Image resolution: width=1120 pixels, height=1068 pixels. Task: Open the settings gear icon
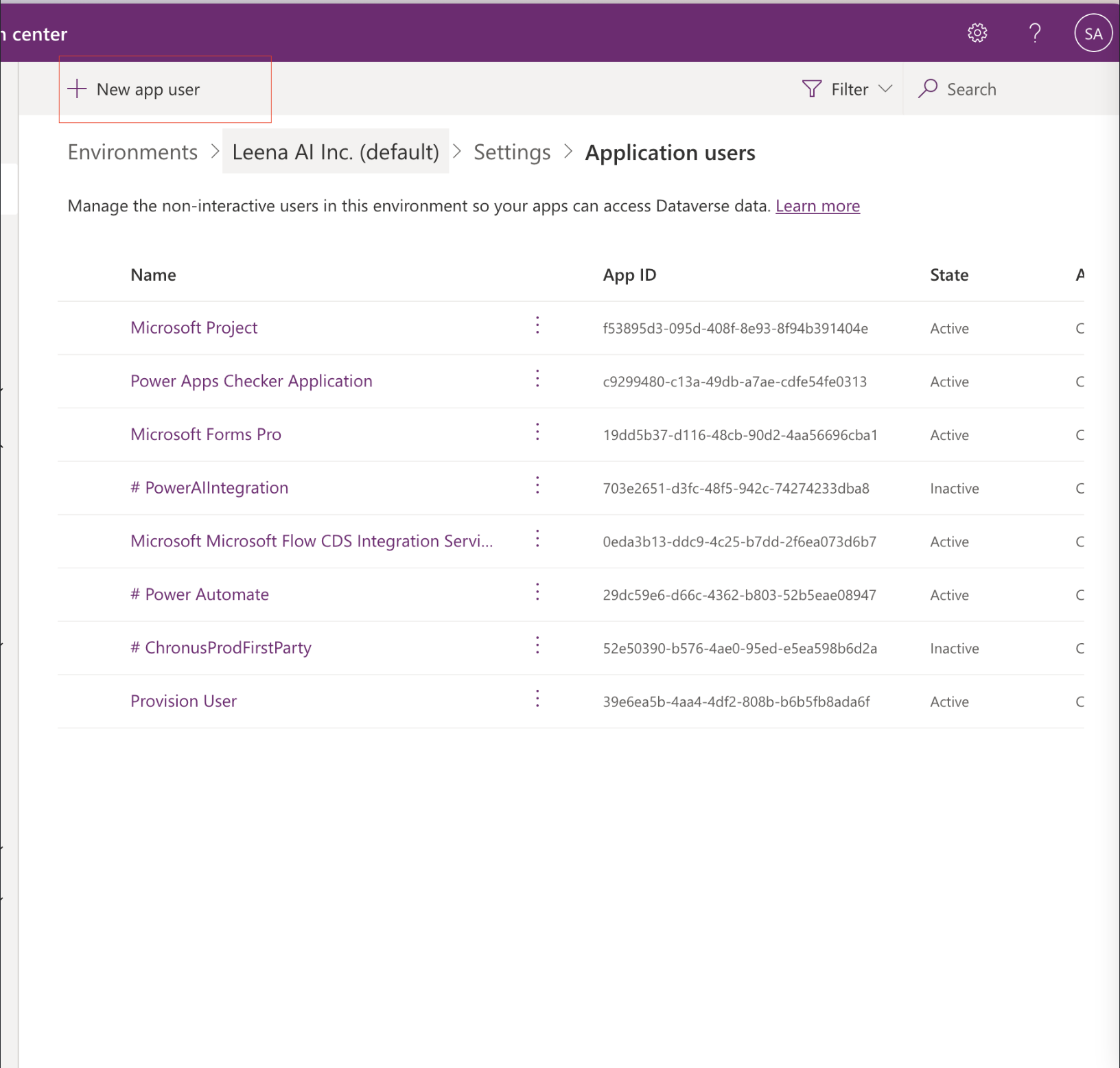click(977, 33)
